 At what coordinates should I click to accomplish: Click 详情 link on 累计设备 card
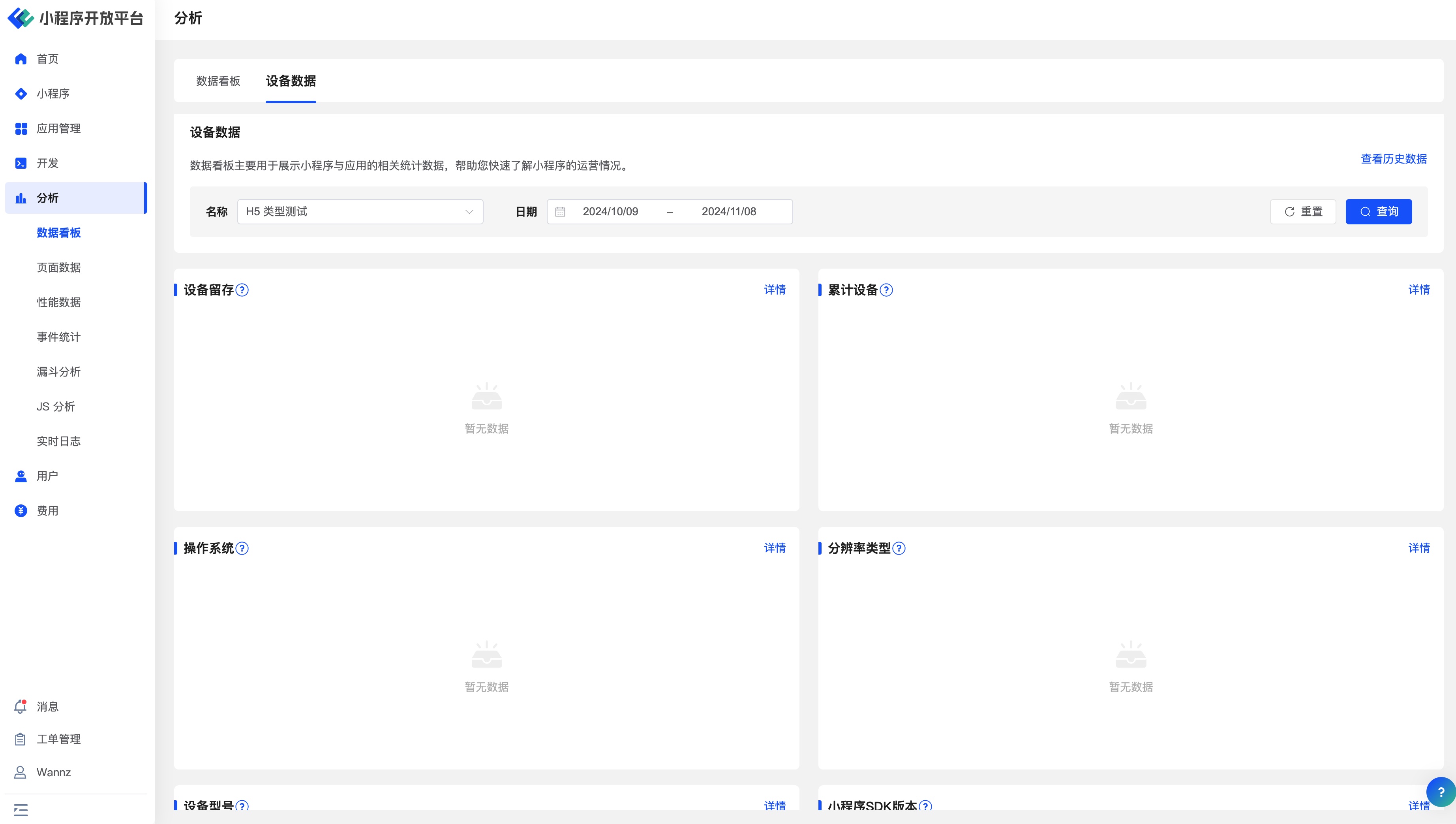click(x=1418, y=290)
